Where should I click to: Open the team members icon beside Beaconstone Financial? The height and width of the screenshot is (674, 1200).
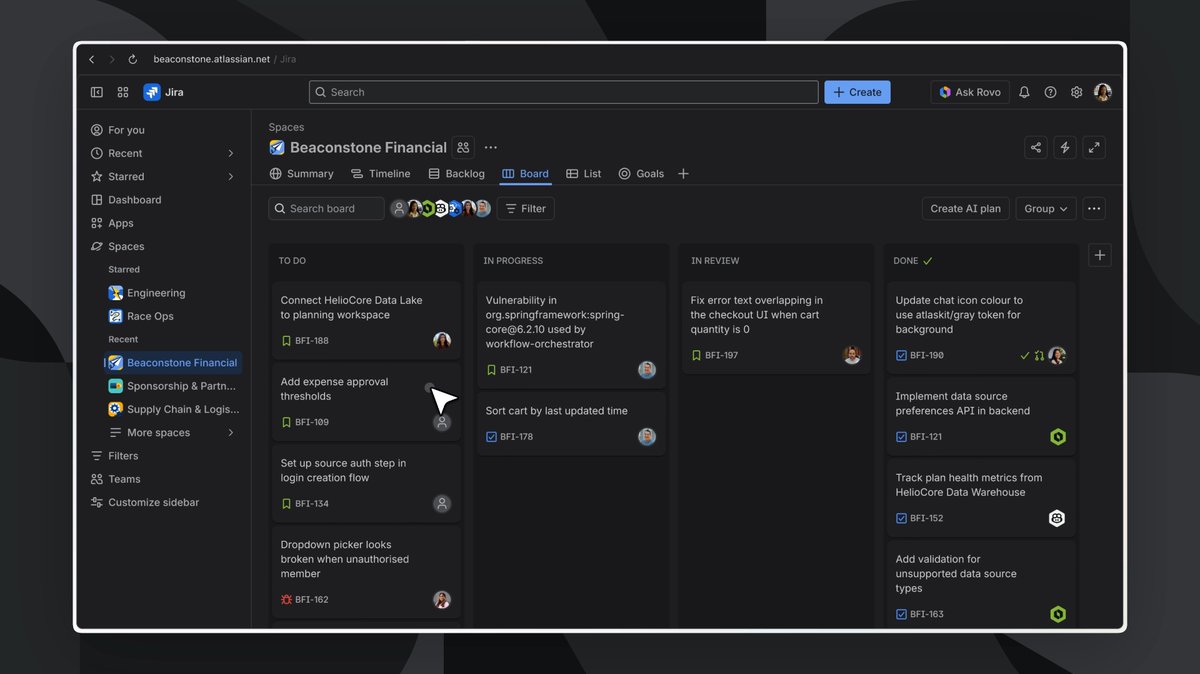(x=463, y=147)
